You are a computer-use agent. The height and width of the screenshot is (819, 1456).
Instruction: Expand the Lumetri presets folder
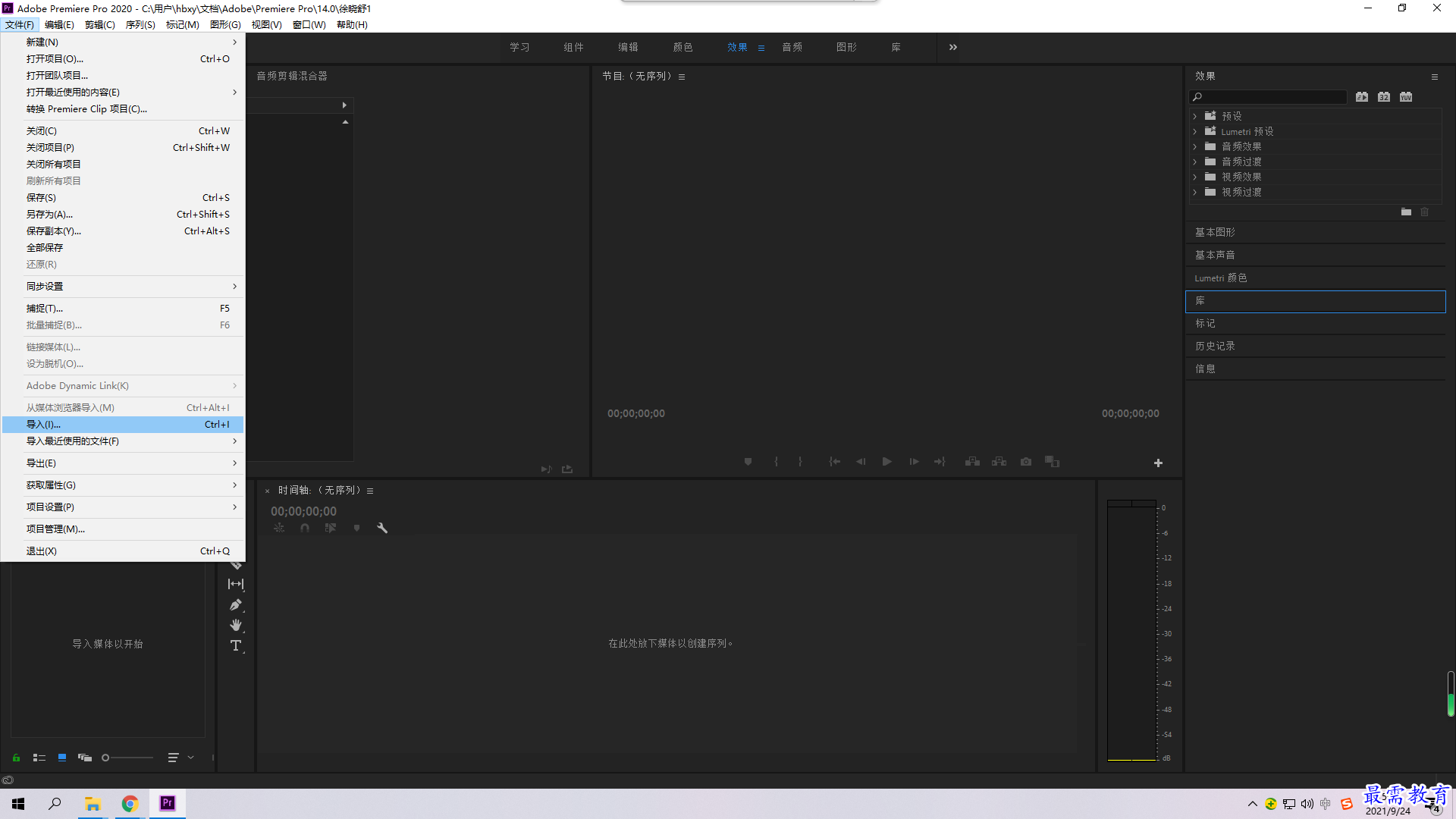coord(1195,131)
